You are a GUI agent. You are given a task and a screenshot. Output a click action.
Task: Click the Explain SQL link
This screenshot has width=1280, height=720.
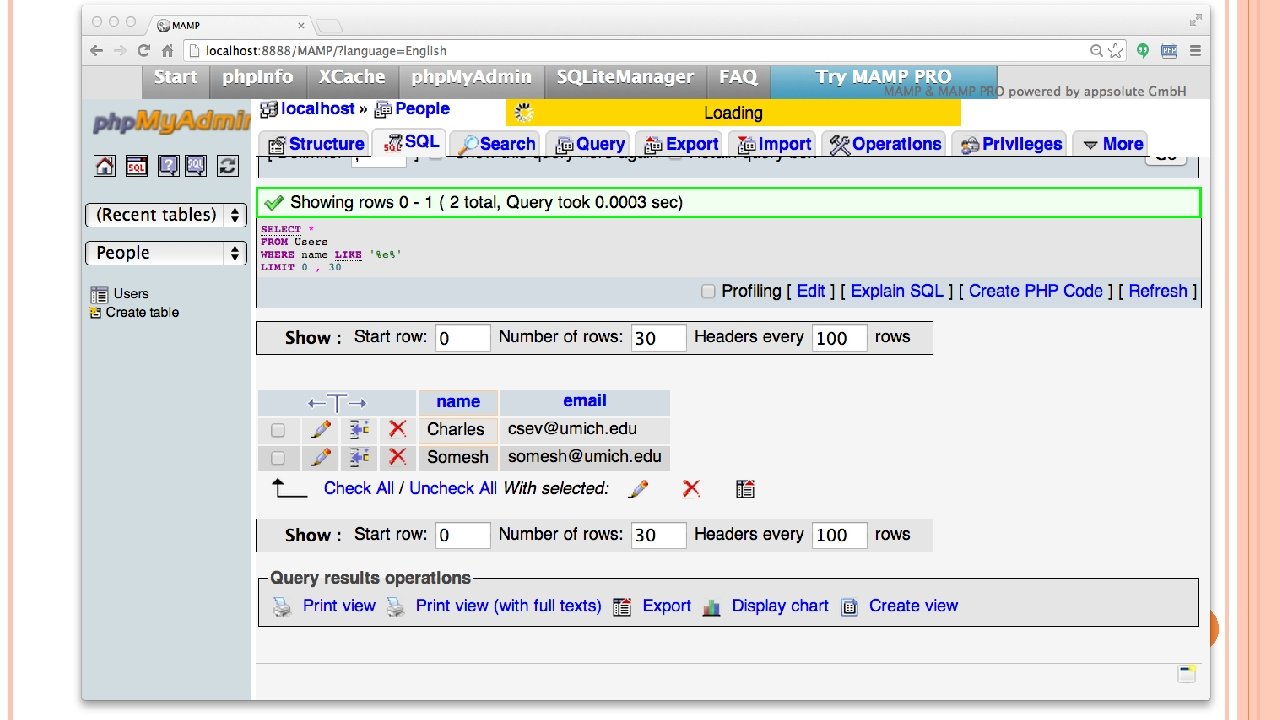coord(897,291)
